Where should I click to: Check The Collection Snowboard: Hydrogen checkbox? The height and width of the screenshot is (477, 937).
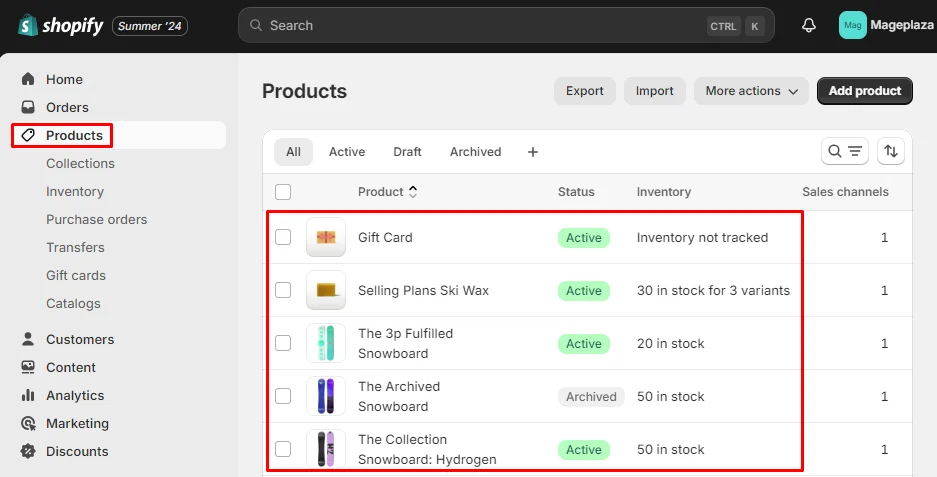tap(283, 449)
